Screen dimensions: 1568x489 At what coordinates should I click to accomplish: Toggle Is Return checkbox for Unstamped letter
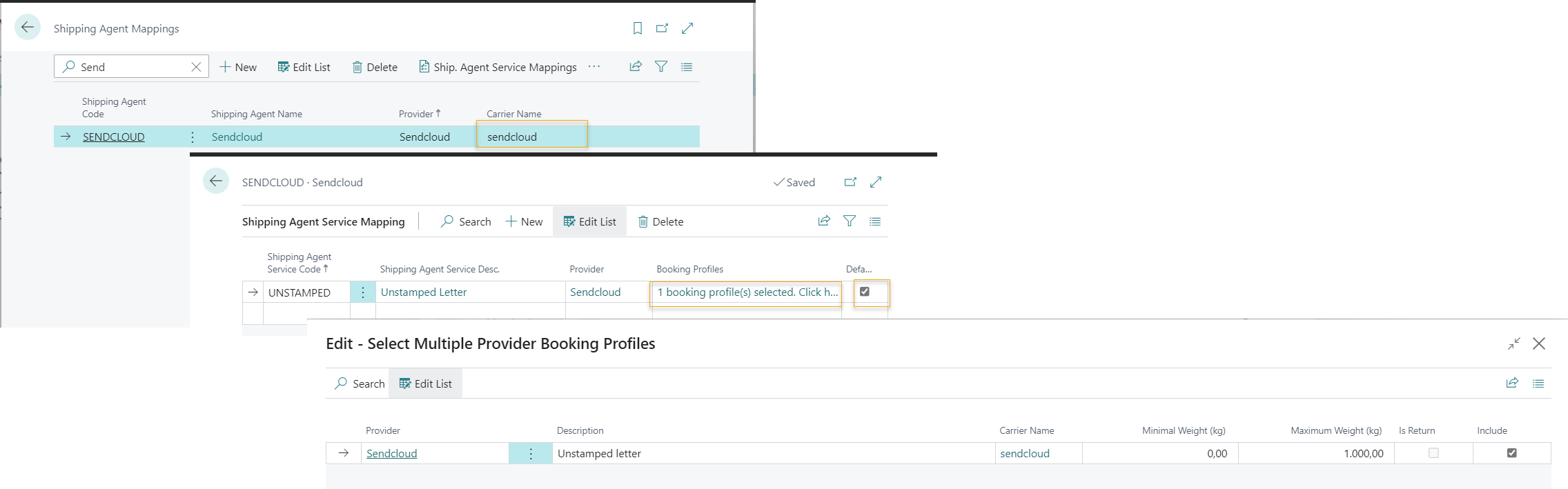pyautogui.click(x=1433, y=453)
